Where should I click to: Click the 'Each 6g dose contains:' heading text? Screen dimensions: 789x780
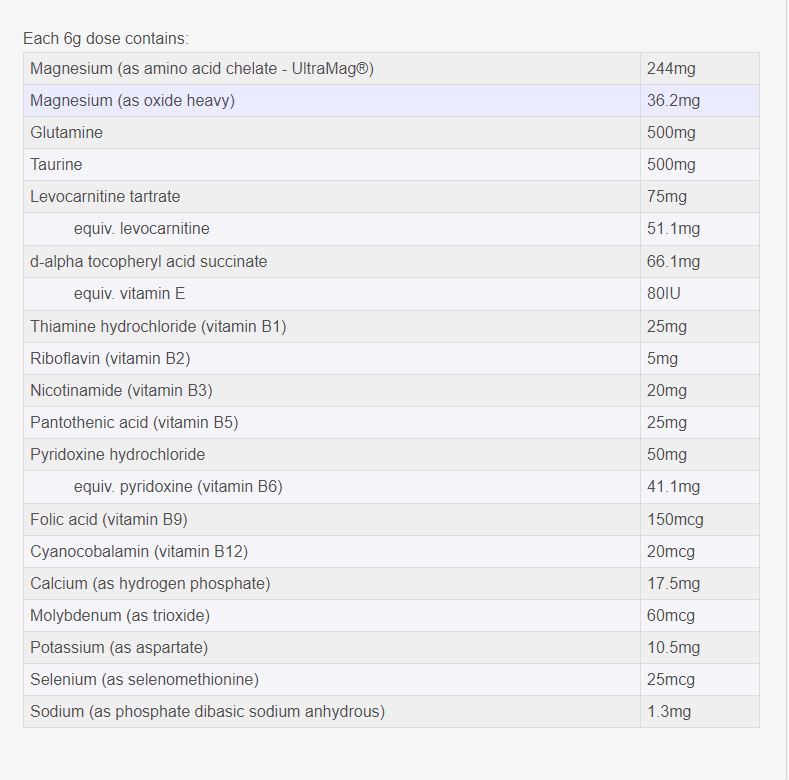(106, 39)
